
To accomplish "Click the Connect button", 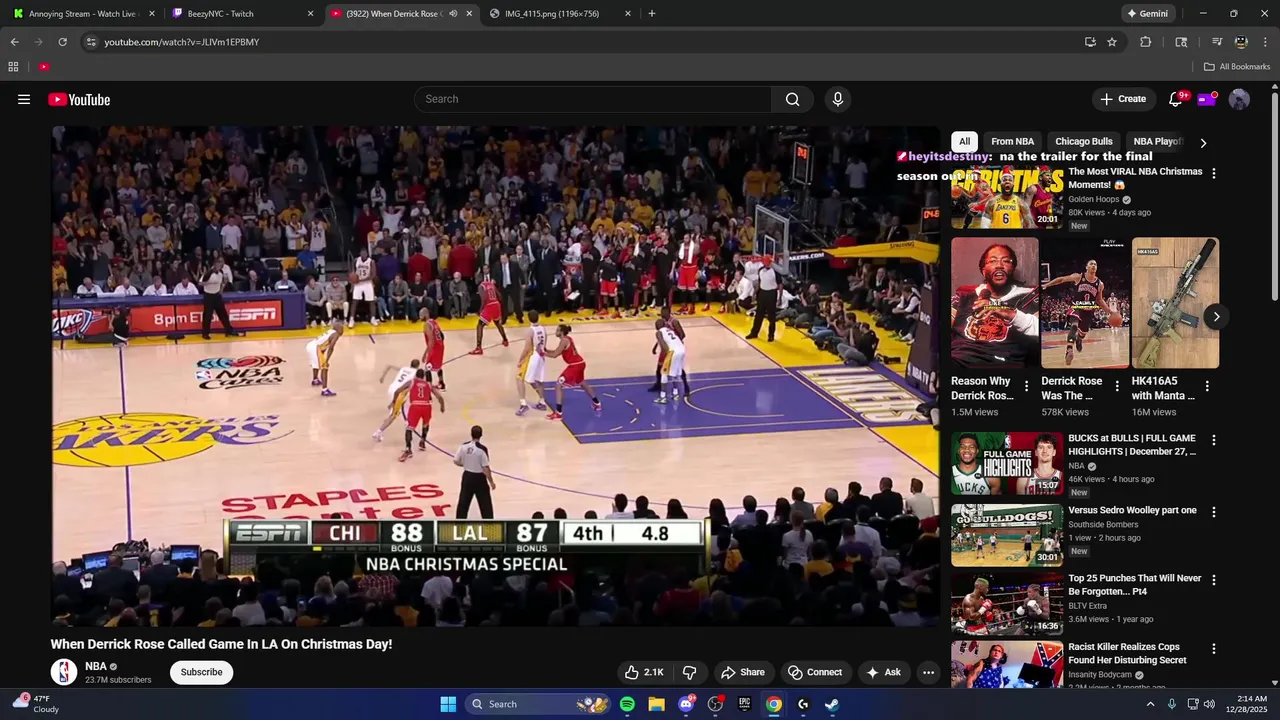I will click(x=815, y=672).
